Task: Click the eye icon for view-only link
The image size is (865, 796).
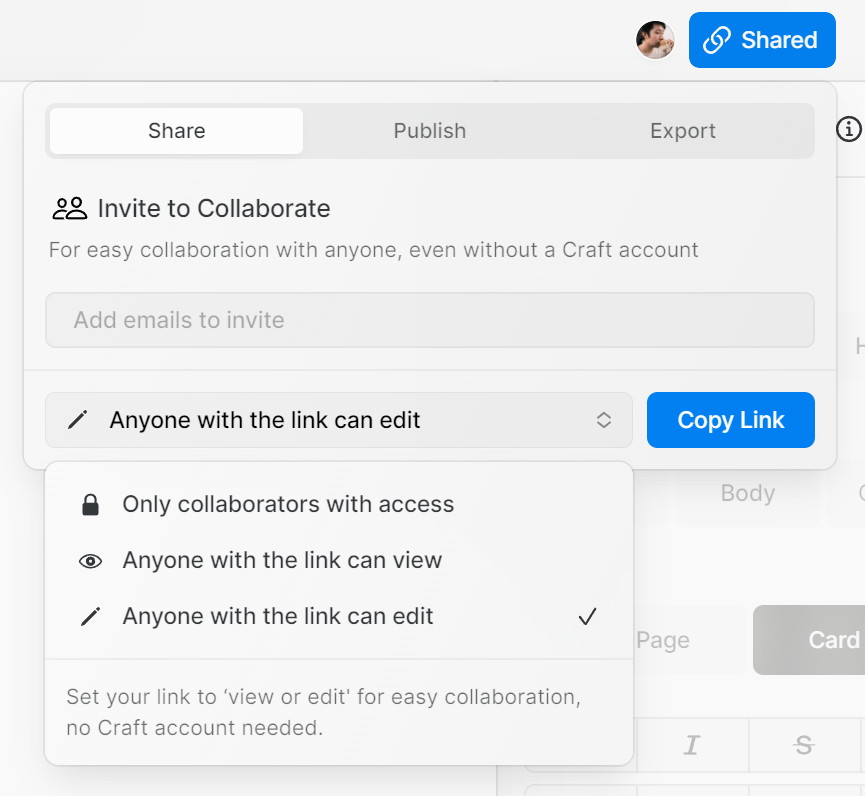Action: 90,561
